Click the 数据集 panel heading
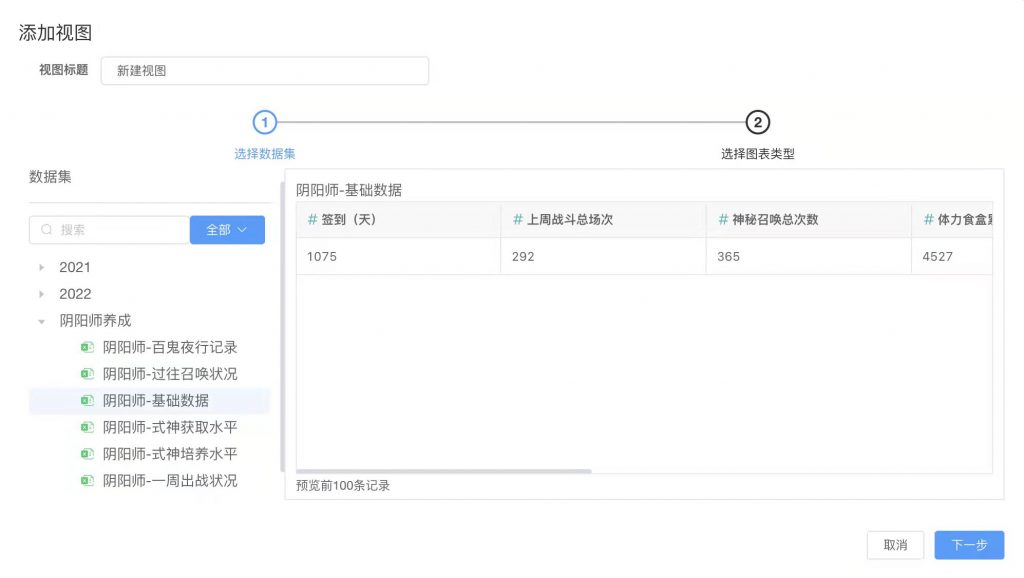Screen dimensions: 1024x578 point(50,177)
